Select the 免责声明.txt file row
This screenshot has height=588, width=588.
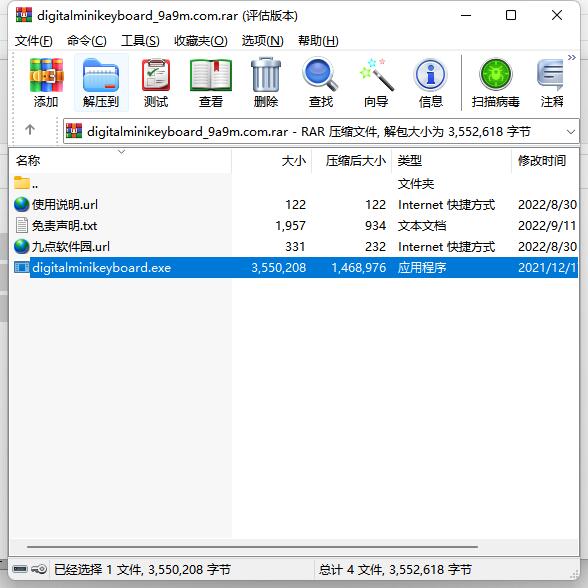[x=296, y=225]
